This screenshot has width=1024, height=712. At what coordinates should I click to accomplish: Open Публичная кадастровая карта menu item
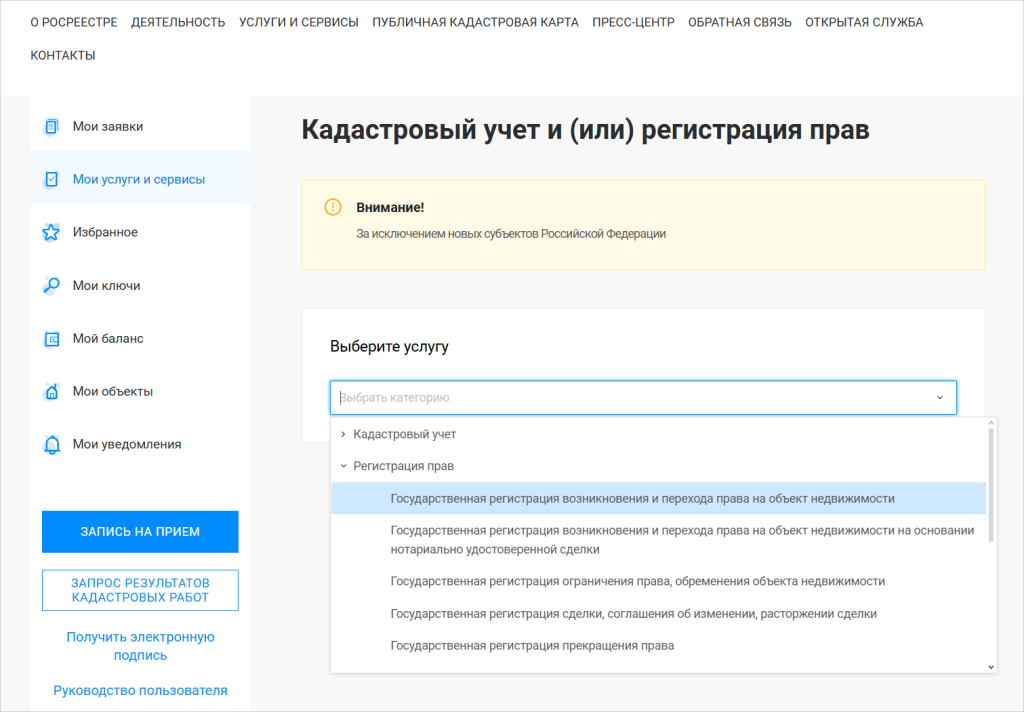tap(475, 22)
